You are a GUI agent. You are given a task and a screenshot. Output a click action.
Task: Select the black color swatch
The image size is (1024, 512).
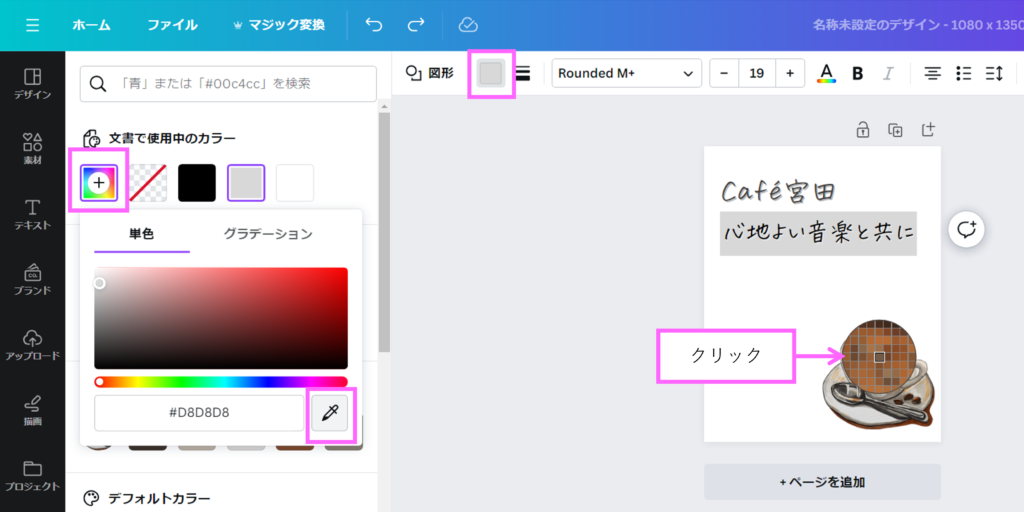pos(197,183)
